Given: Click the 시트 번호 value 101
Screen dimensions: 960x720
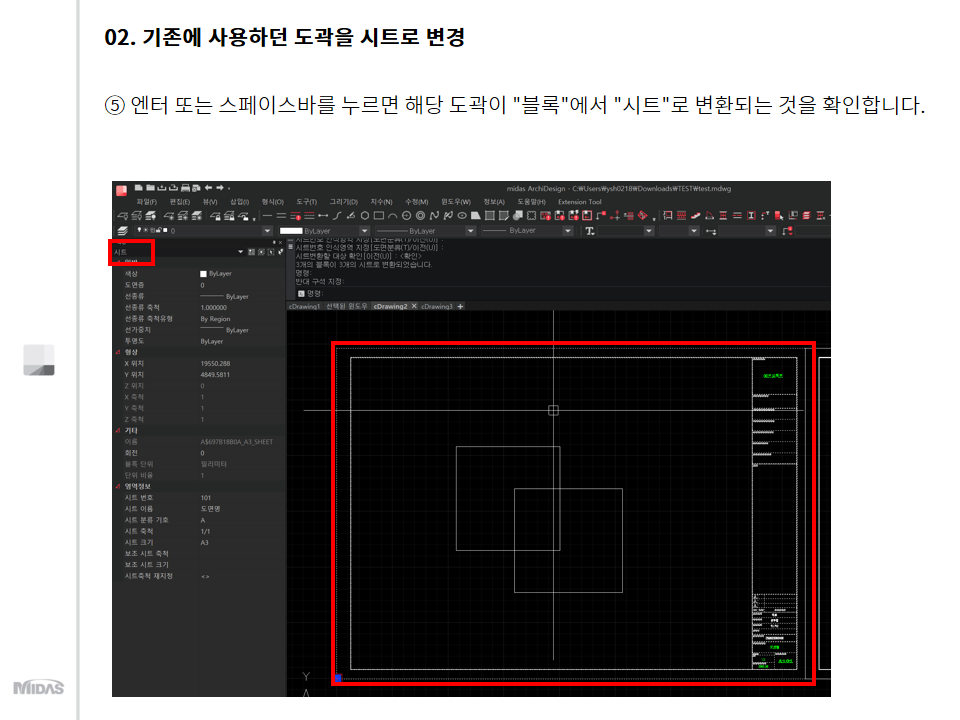Looking at the screenshot, I should pos(206,498).
